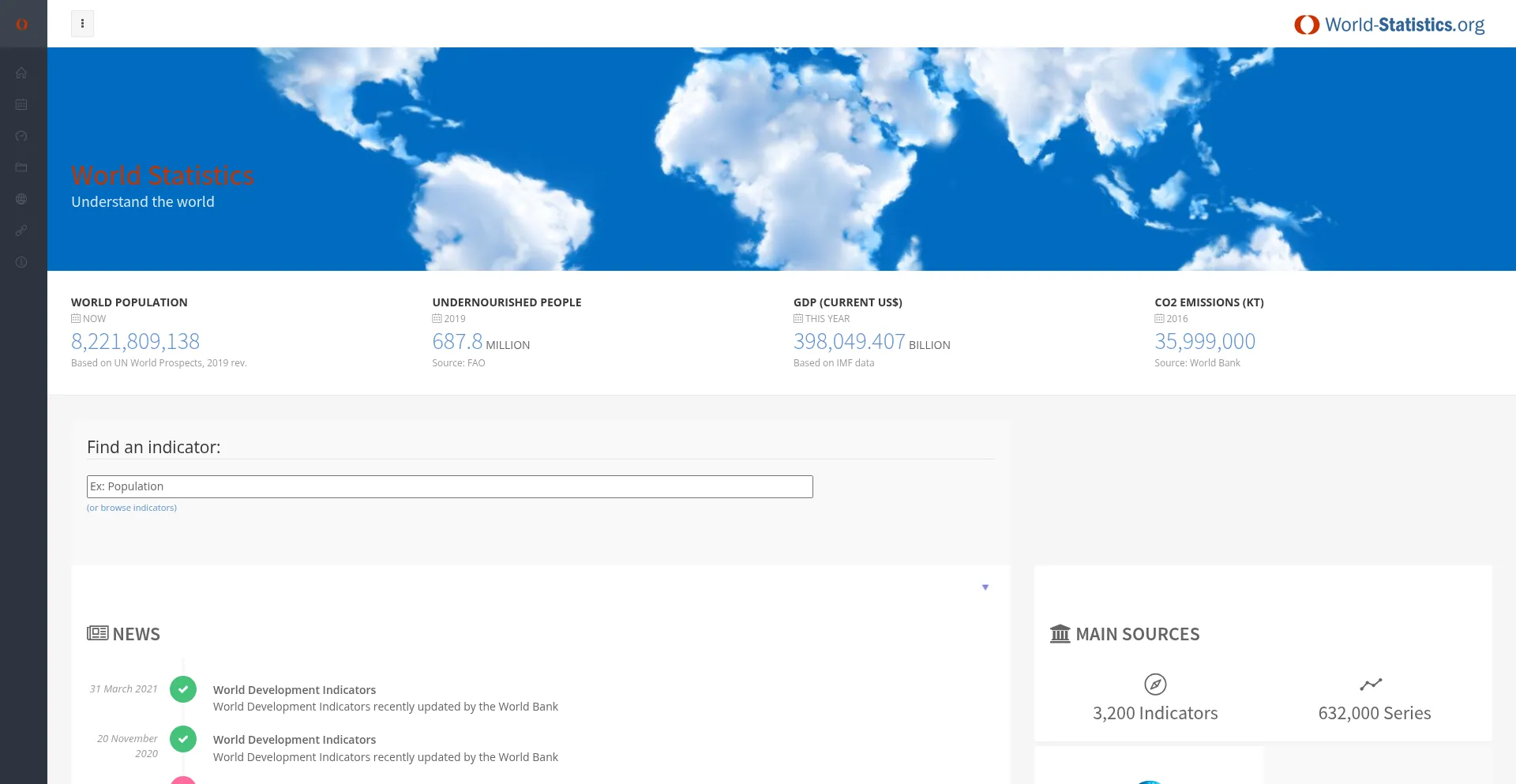Screen dimensions: 1516x784
Task: Click the line chart icon above Series
Action: click(1371, 684)
